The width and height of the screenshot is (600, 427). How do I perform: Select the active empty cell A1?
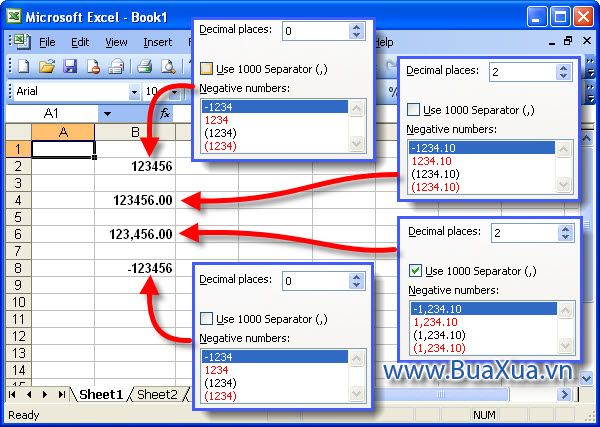pyautogui.click(x=63, y=149)
